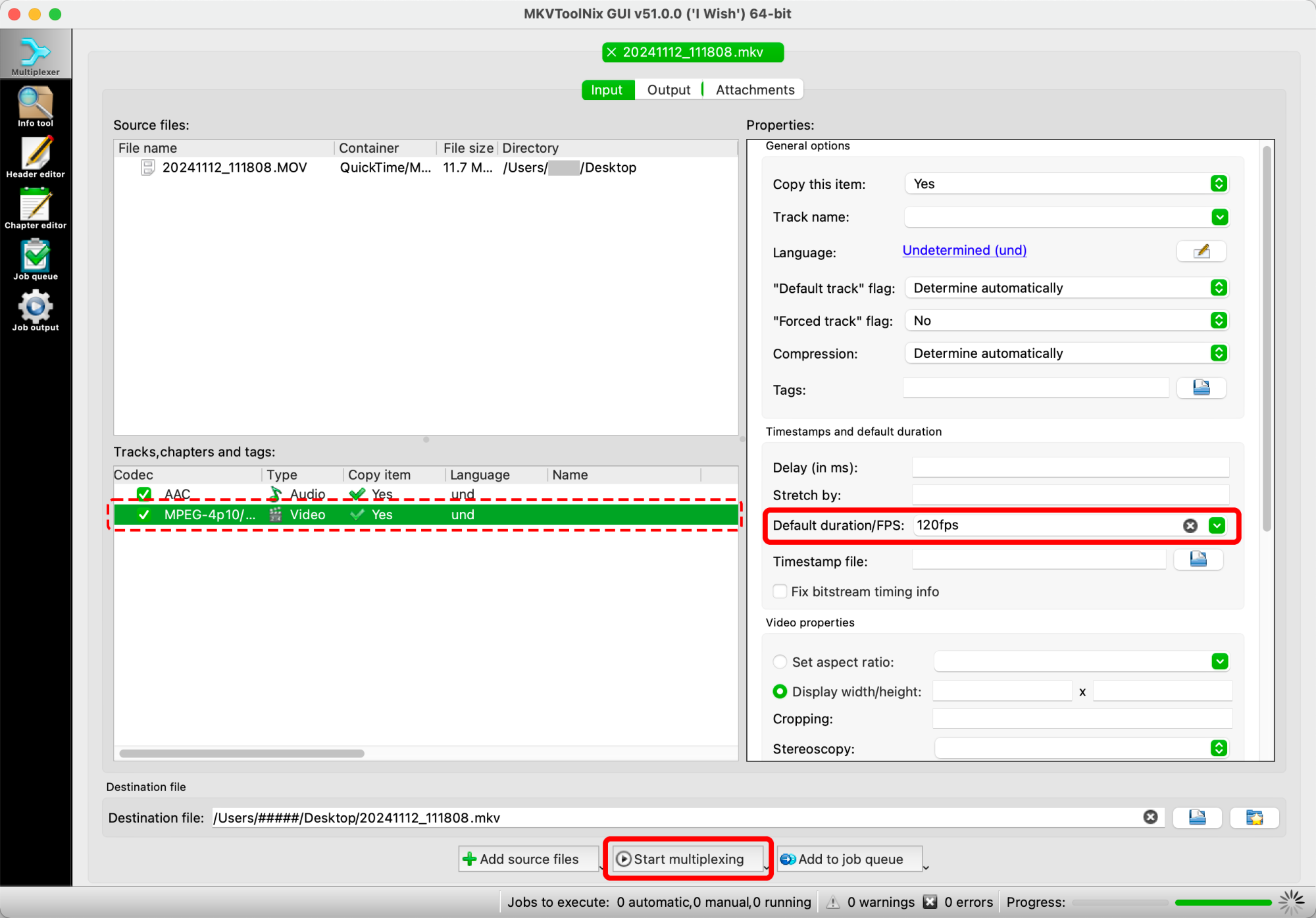The width and height of the screenshot is (1316, 918).
Task: Browse for a Tags file
Action: (1201, 388)
